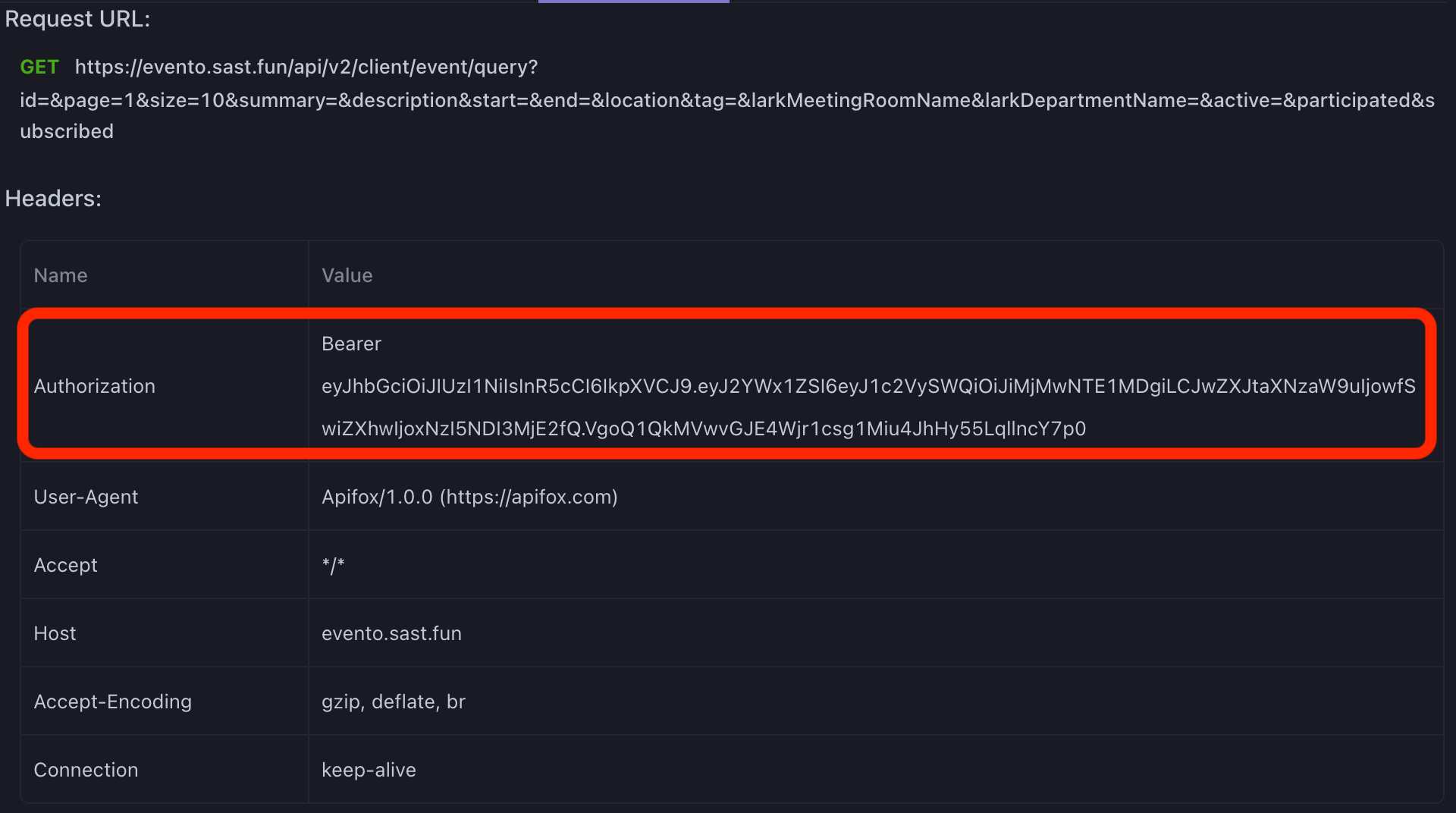Click the evento.sast.fun Host value
The image size is (1456, 813).
click(391, 633)
